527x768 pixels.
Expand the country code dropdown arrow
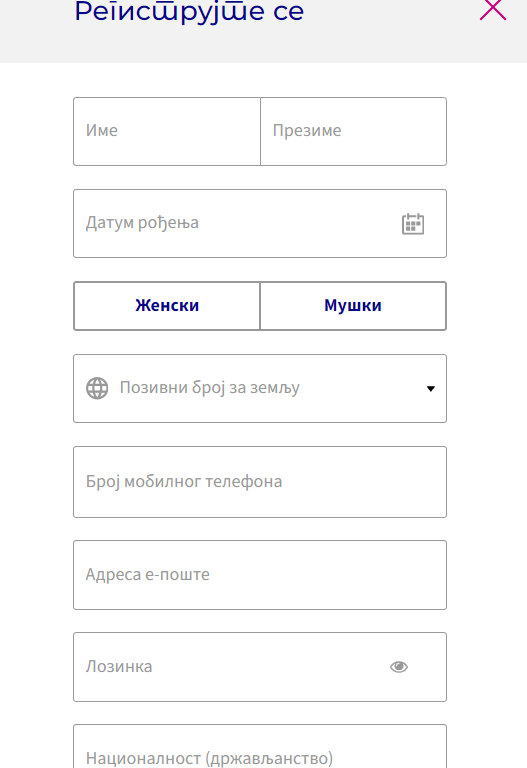(x=431, y=389)
